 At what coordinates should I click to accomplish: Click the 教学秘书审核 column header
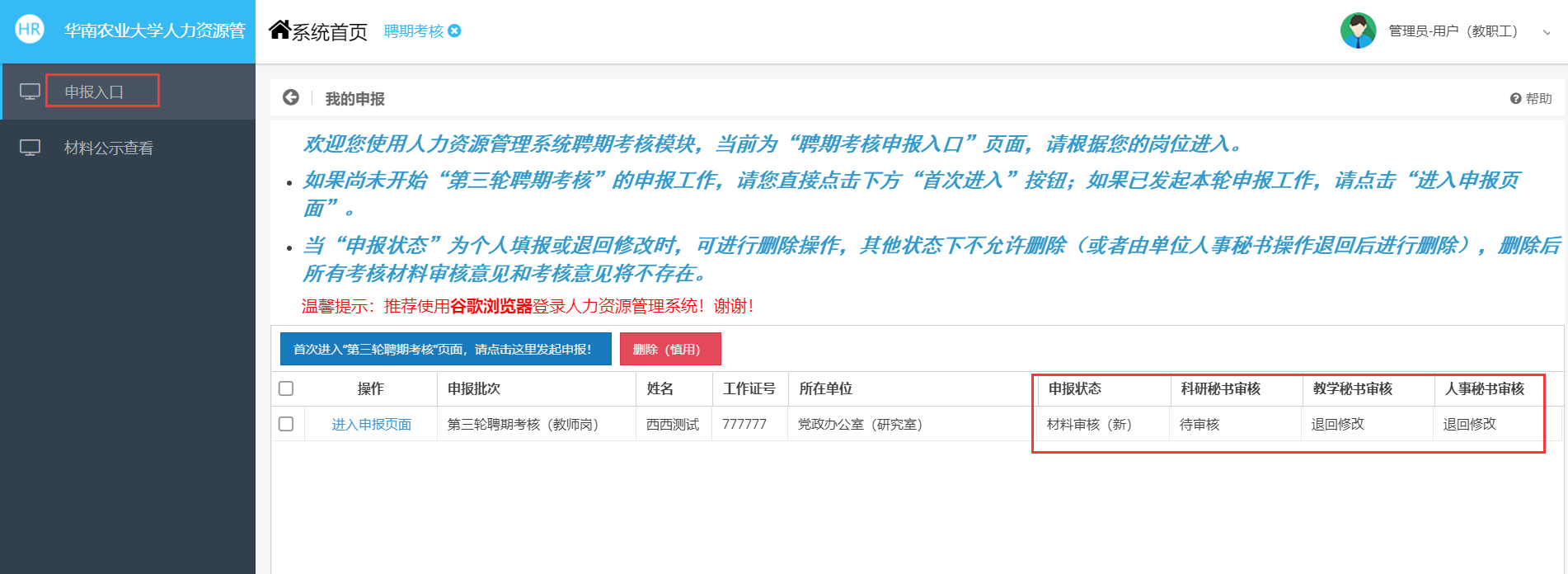coord(1353,388)
